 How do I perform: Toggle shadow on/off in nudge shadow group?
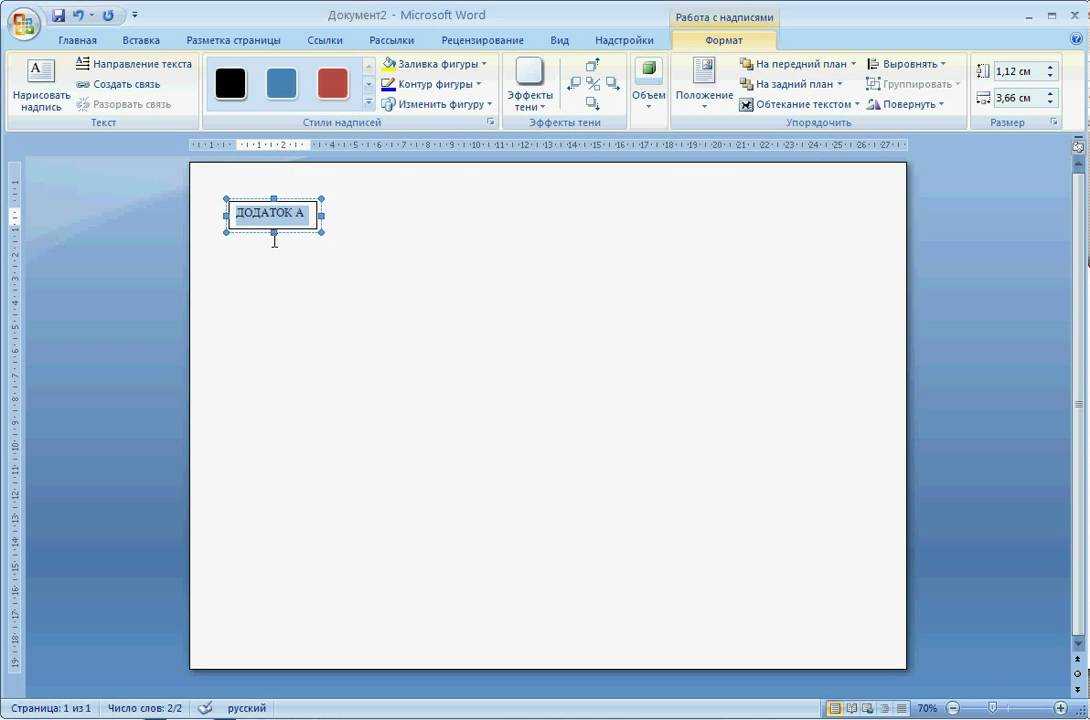pyautogui.click(x=593, y=84)
